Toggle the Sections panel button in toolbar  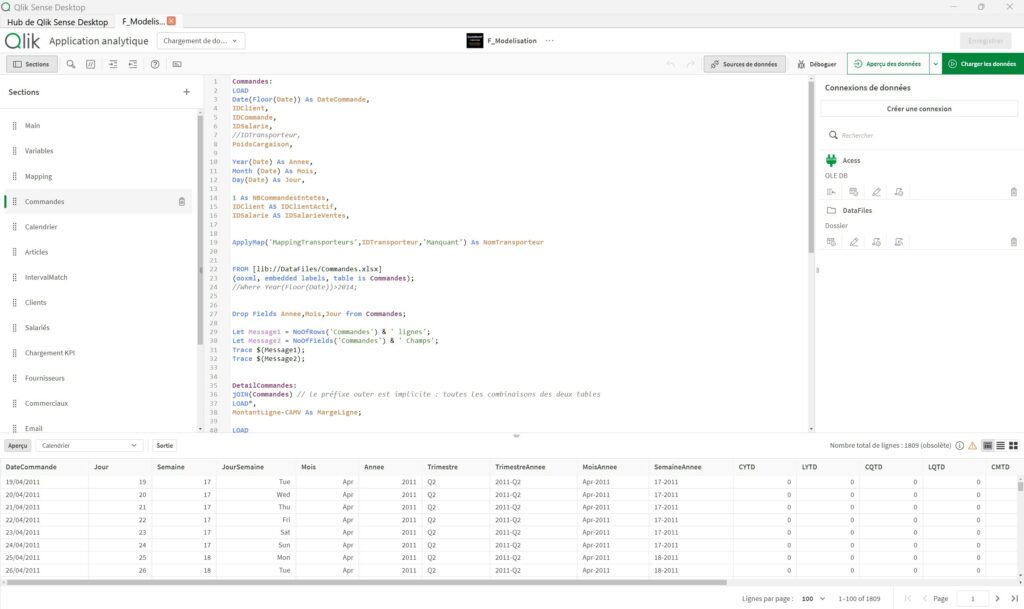click(x=31, y=64)
